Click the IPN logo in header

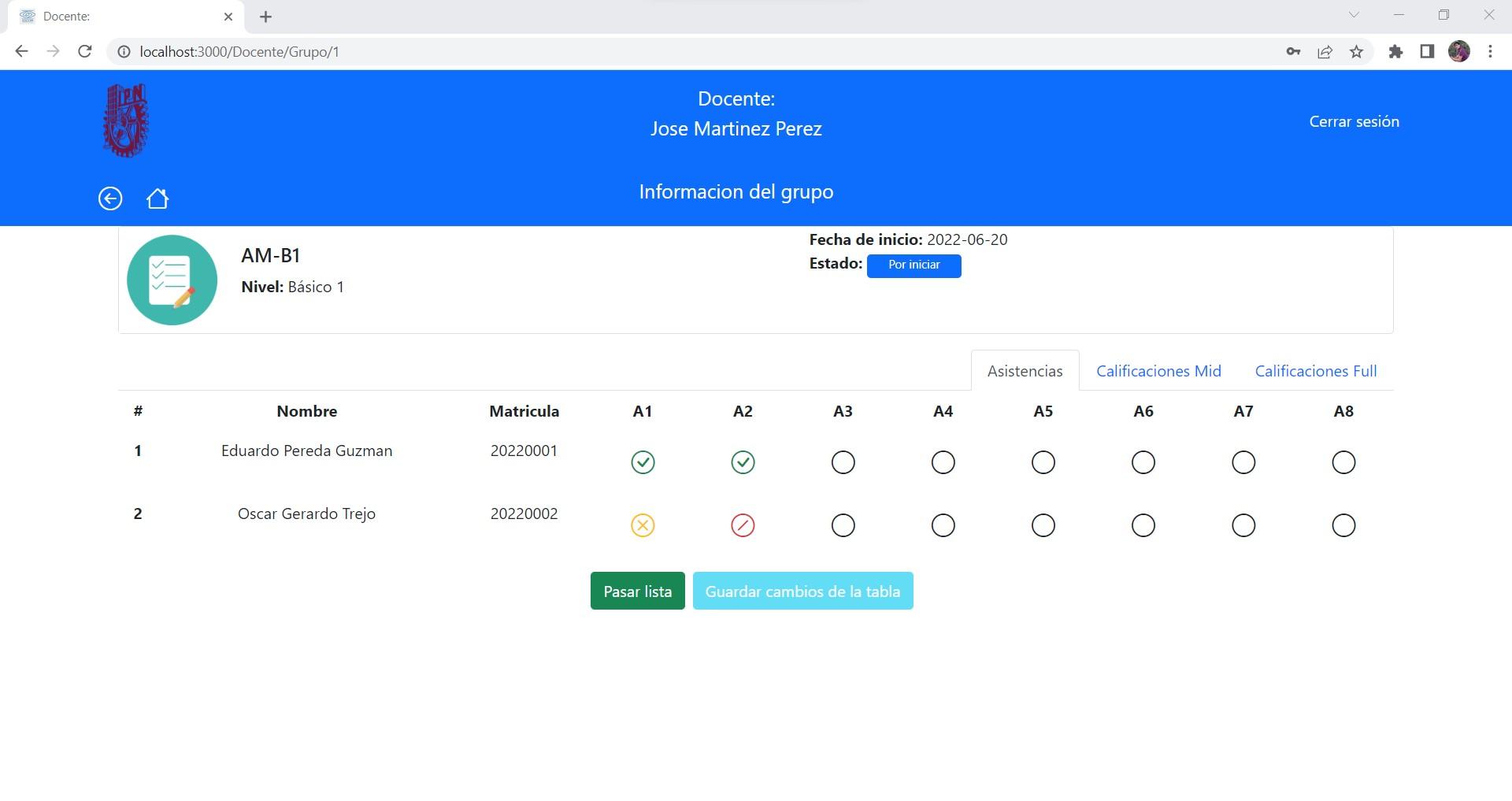click(x=126, y=121)
